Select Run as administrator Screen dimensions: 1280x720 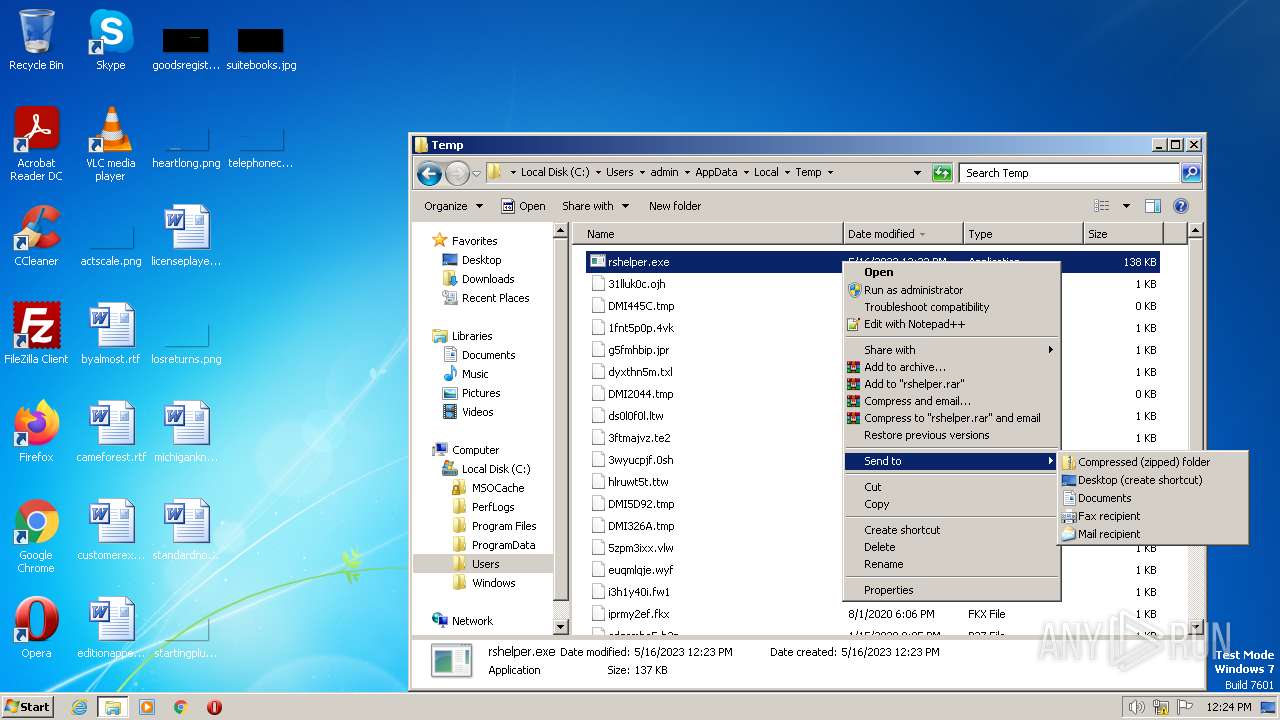951,290
